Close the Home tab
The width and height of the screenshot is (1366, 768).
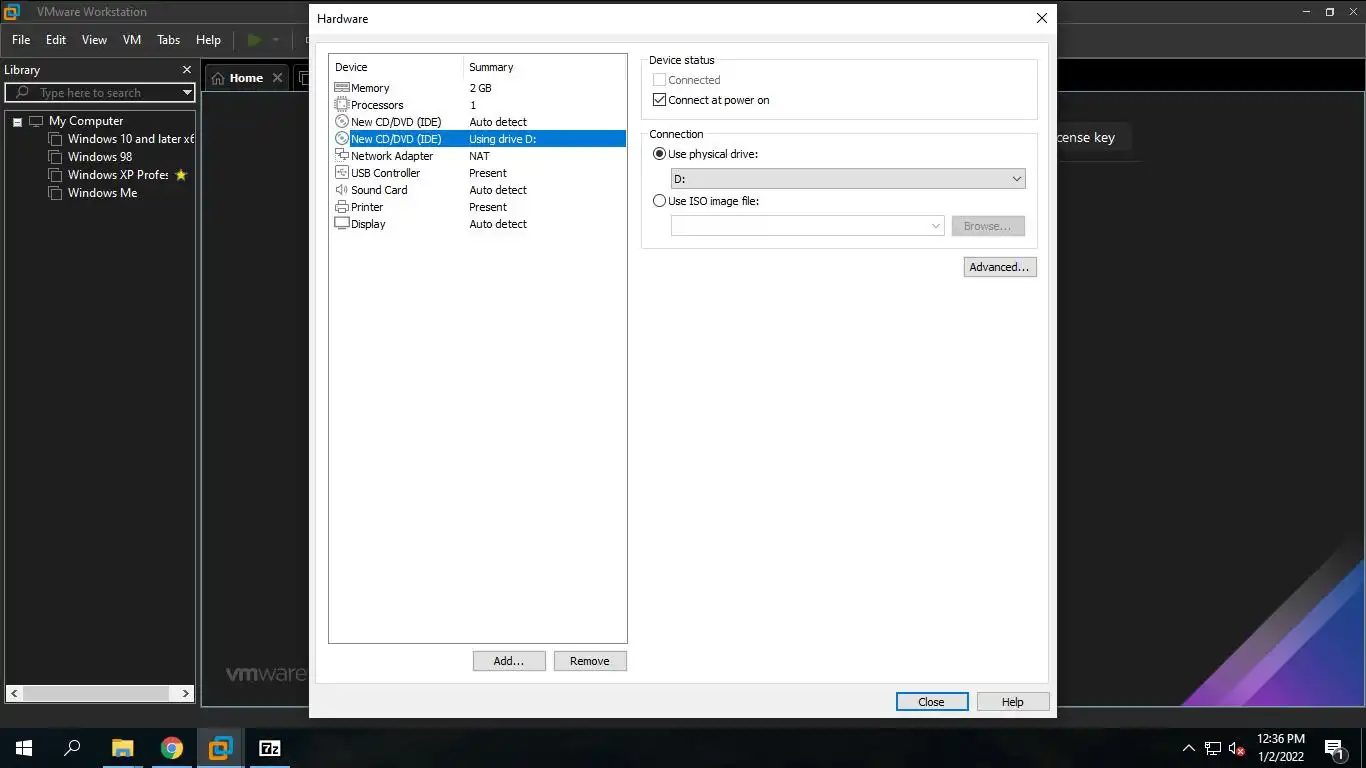tap(277, 78)
